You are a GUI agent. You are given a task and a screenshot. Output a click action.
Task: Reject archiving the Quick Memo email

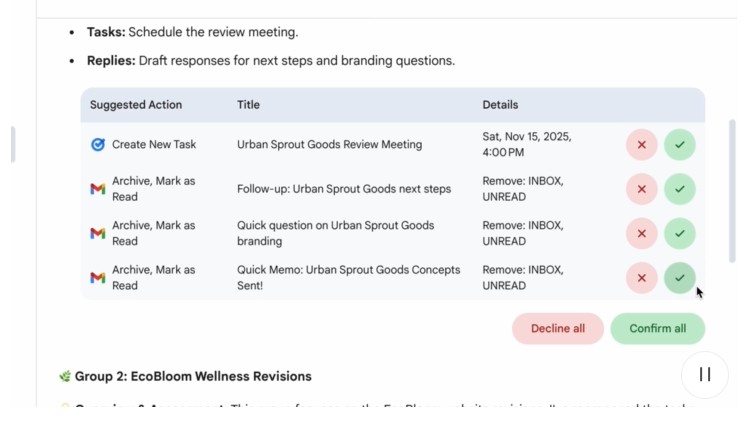point(641,278)
